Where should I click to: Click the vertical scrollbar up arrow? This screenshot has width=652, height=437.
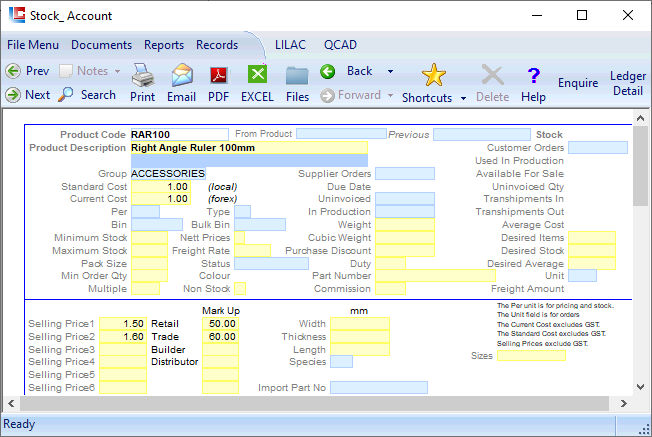tap(641, 119)
